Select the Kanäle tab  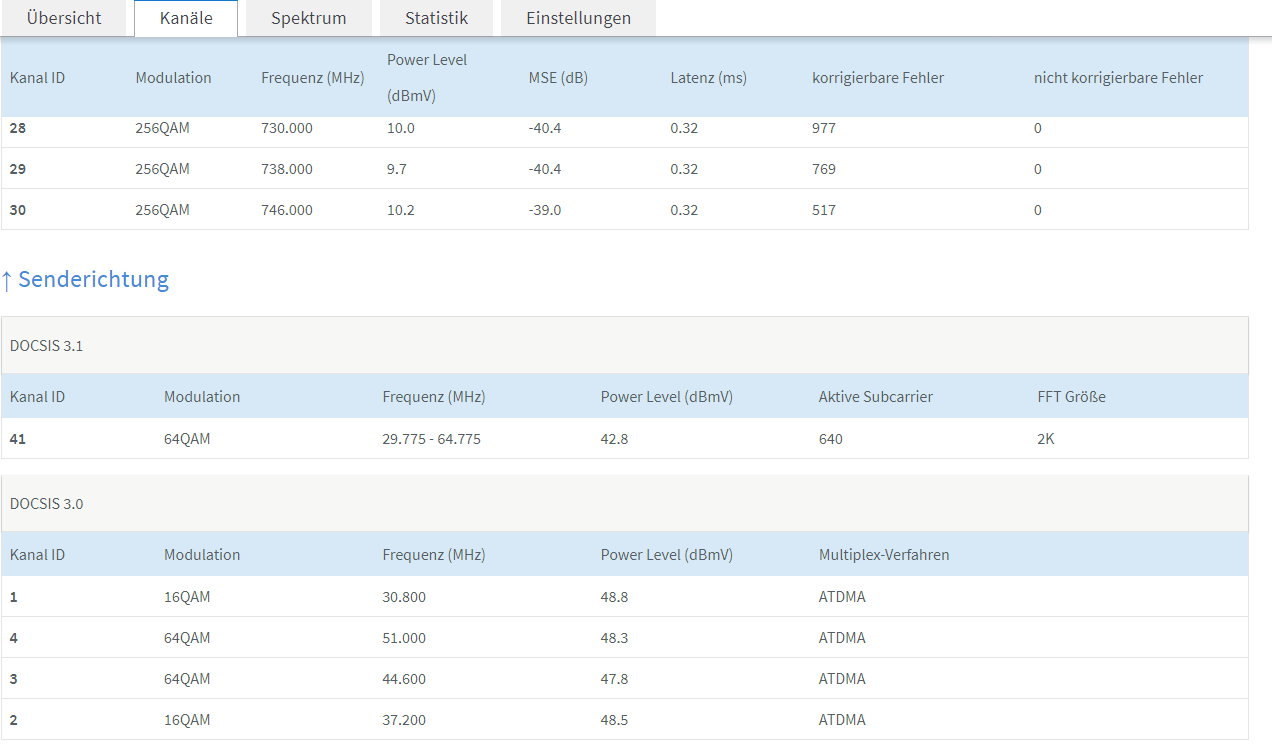(x=186, y=18)
